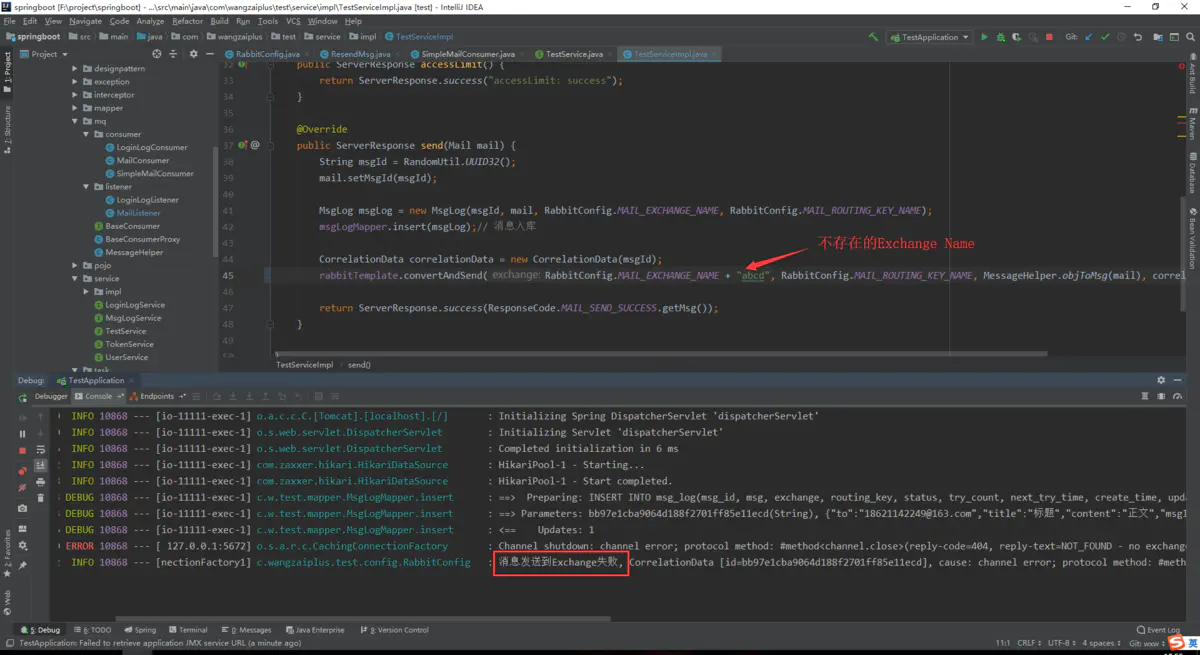Open the Refactor menu

187,21
